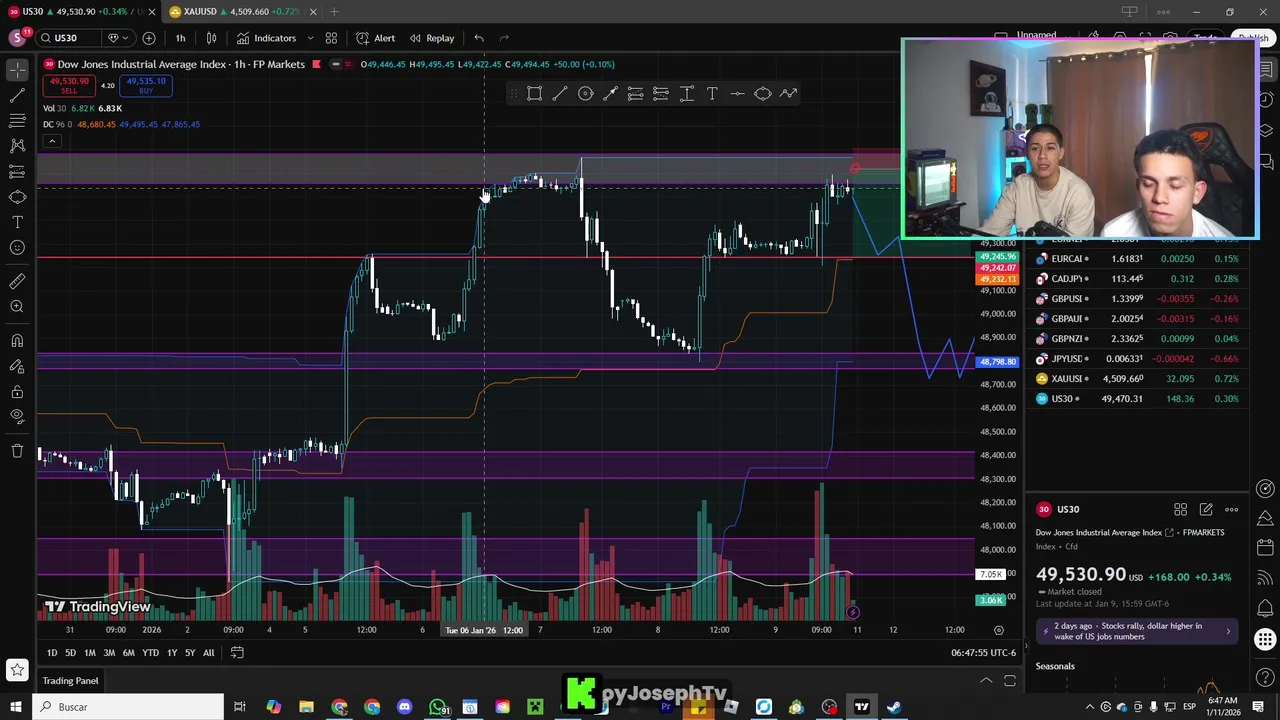Expand the US jobs news headline arrow
Image resolution: width=1280 pixels, height=720 pixels.
[x=1228, y=632]
